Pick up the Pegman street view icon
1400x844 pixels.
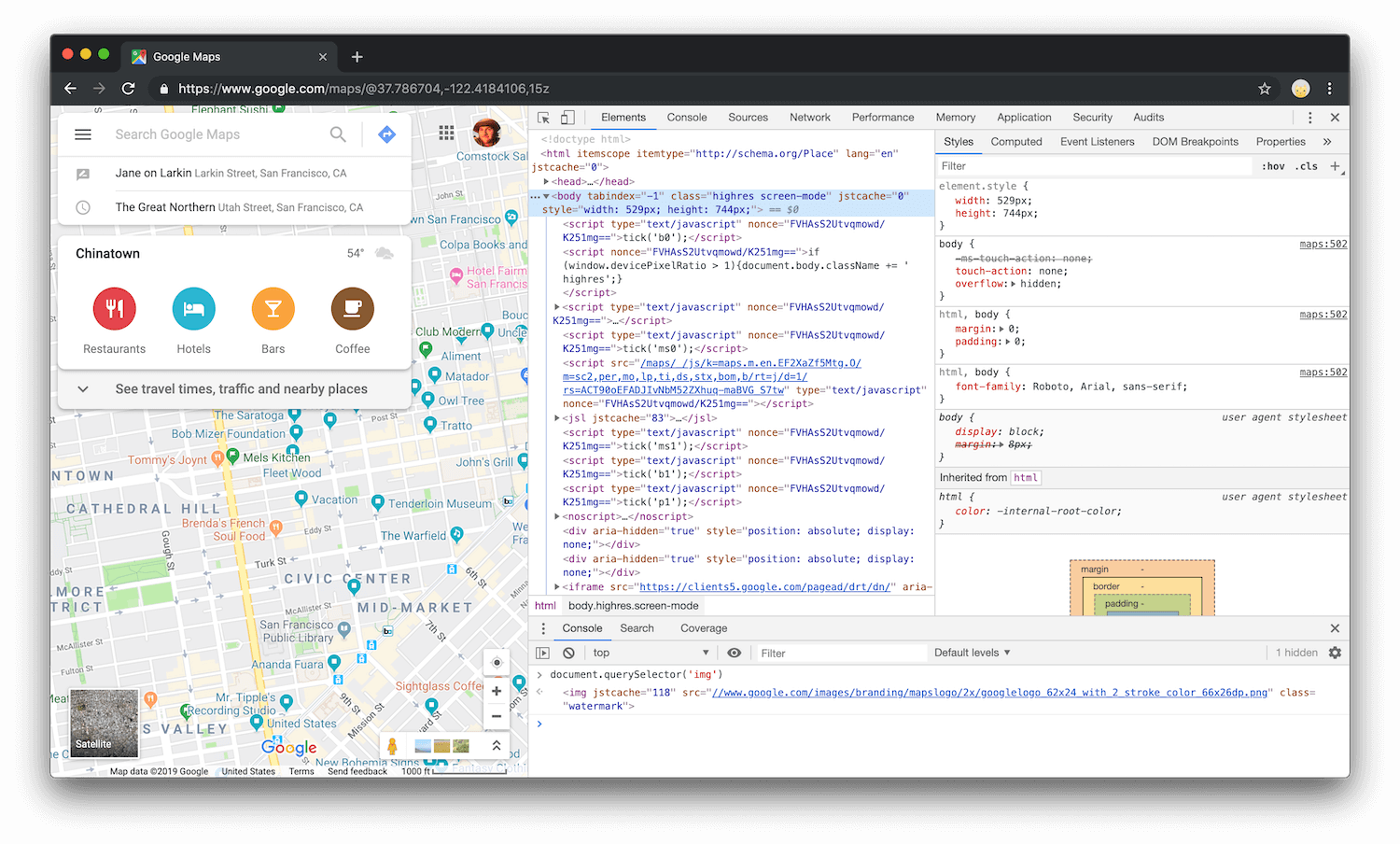coord(393,745)
